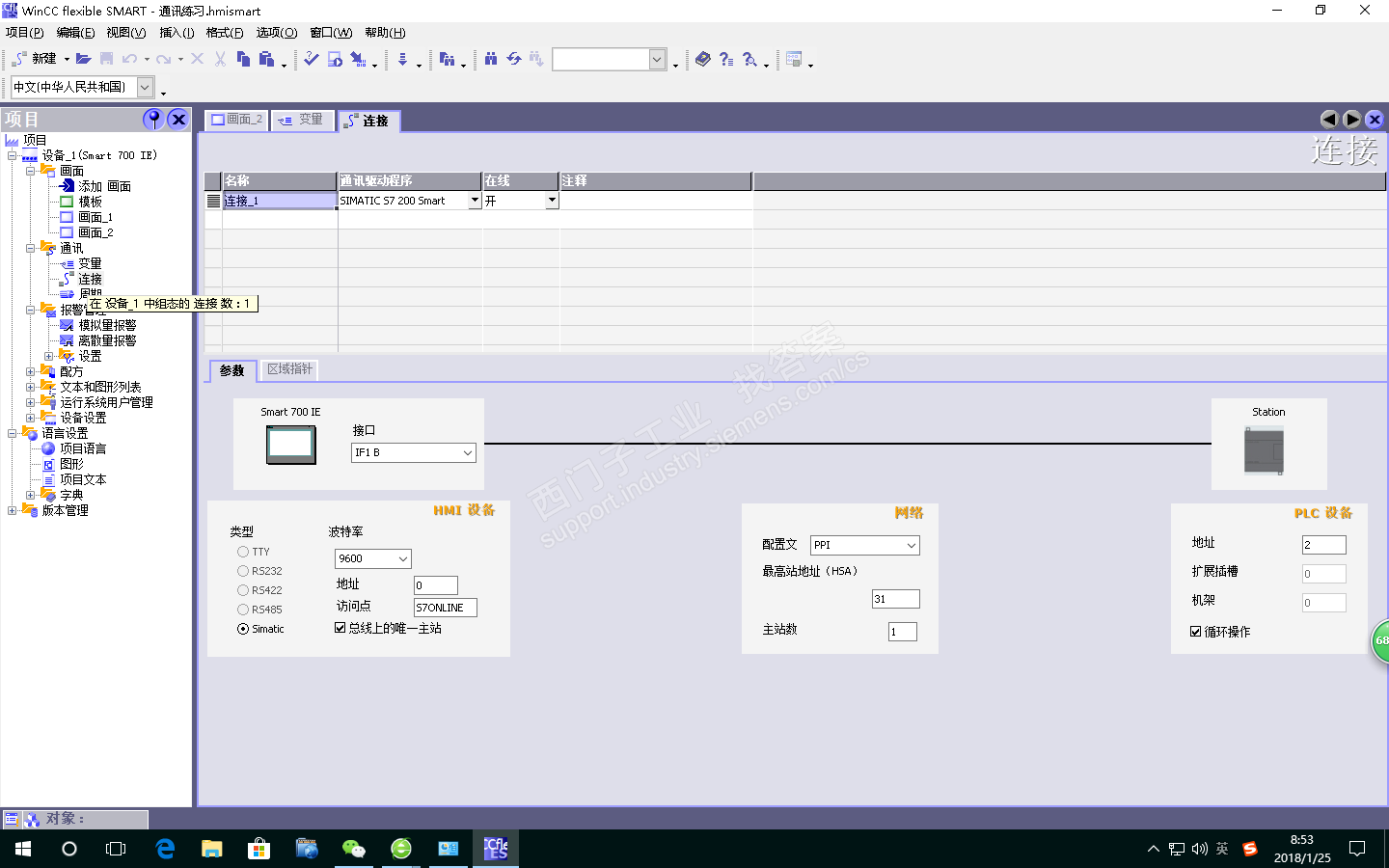Open the SIMATIC S7 200 Smart driver dropdown
Image resolution: width=1389 pixels, height=868 pixels.
point(475,201)
